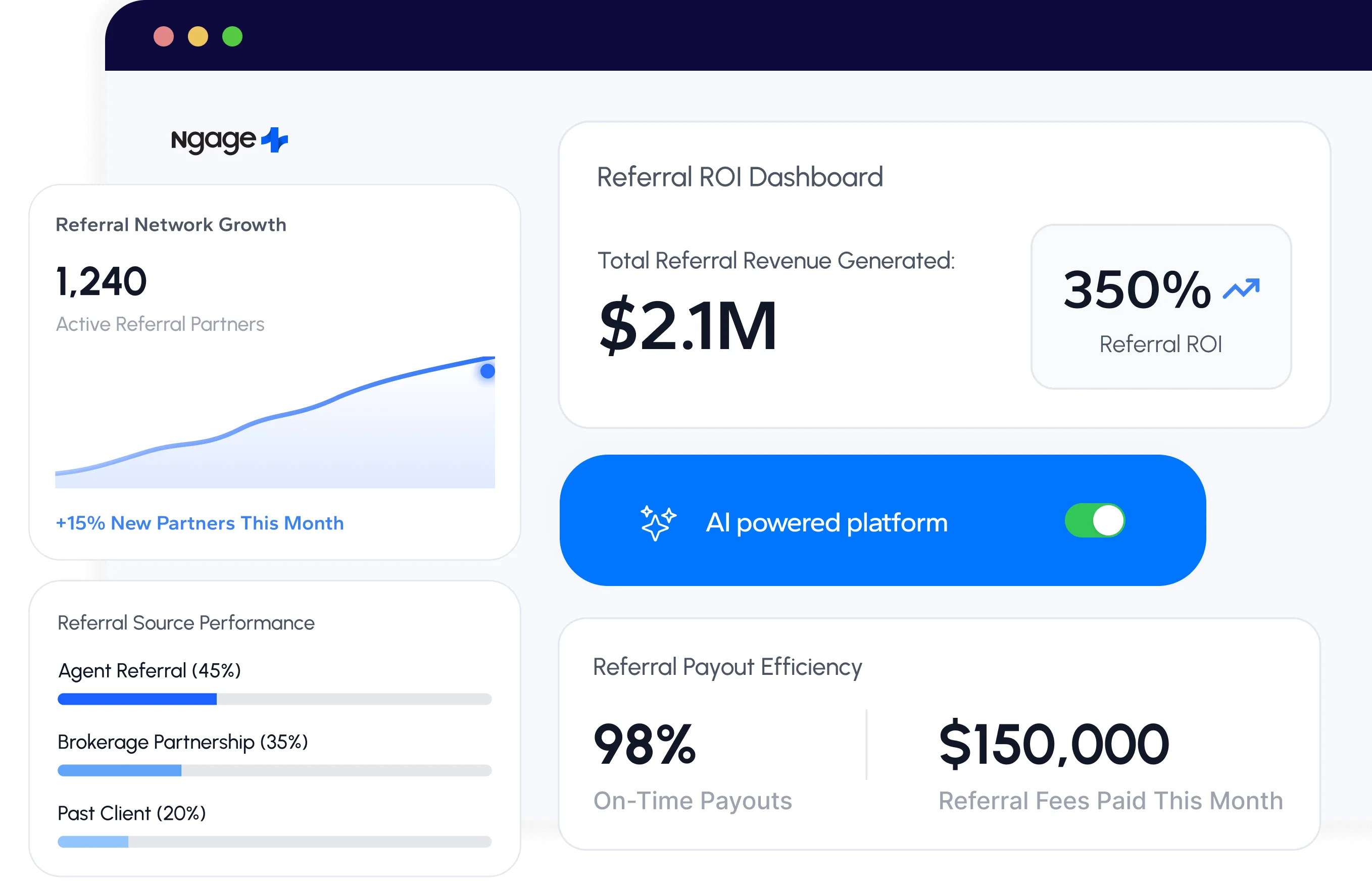
Task: Click the Brokerage Partnership (35%) label
Action: pos(182,742)
